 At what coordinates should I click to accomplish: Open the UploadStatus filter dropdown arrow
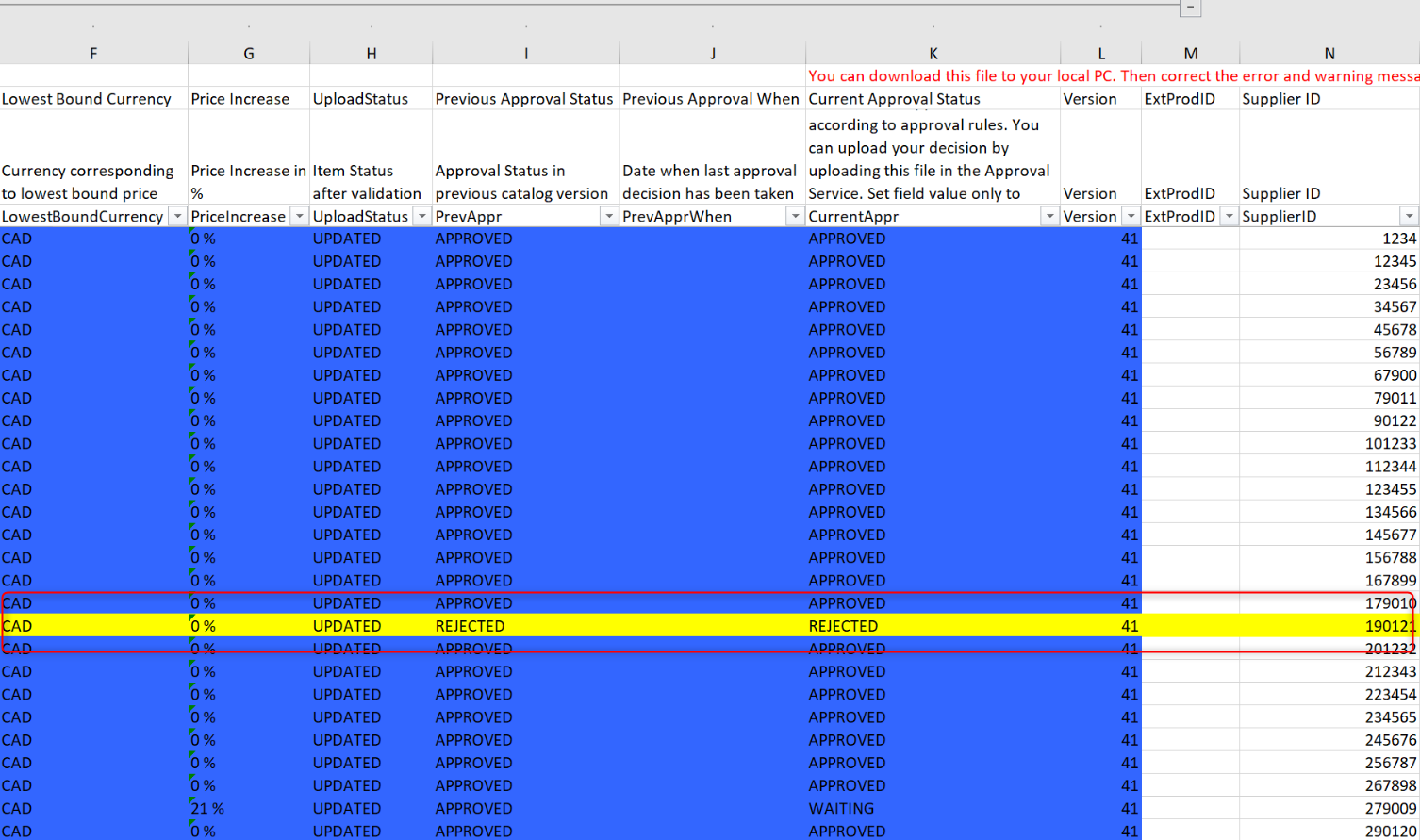coord(421,217)
